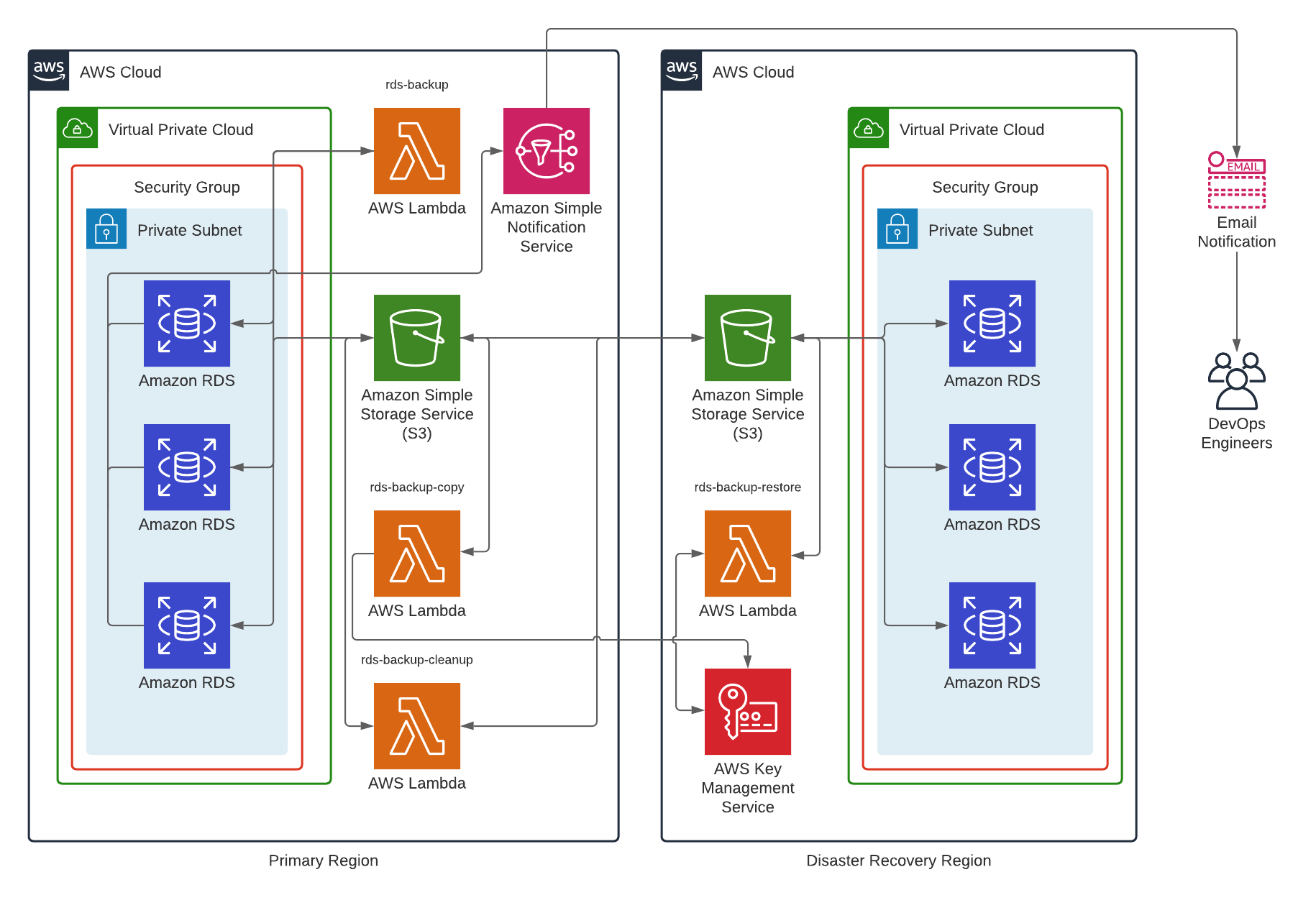Select the 'rds-backup' label text
This screenshot has height=913, width=1316.
click(x=417, y=85)
